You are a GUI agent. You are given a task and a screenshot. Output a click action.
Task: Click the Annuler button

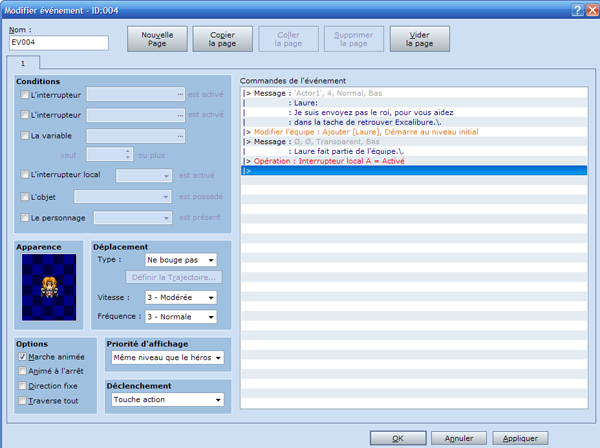point(459,438)
